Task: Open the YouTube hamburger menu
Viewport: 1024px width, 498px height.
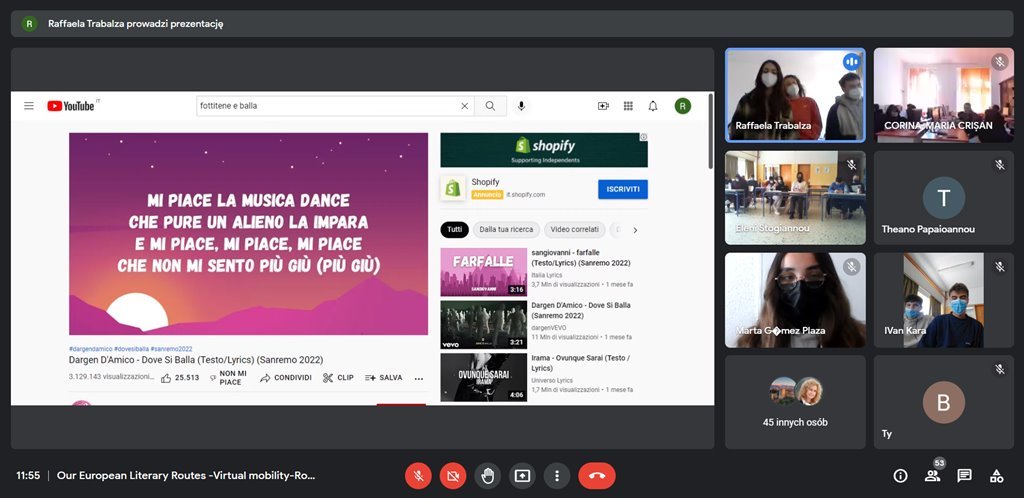Action: tap(29, 106)
